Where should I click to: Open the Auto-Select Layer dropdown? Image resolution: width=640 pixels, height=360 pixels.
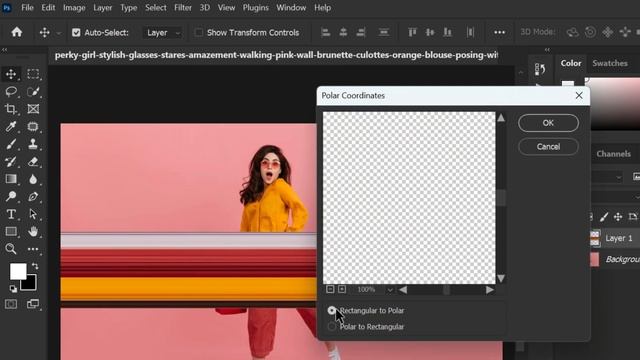click(162, 33)
